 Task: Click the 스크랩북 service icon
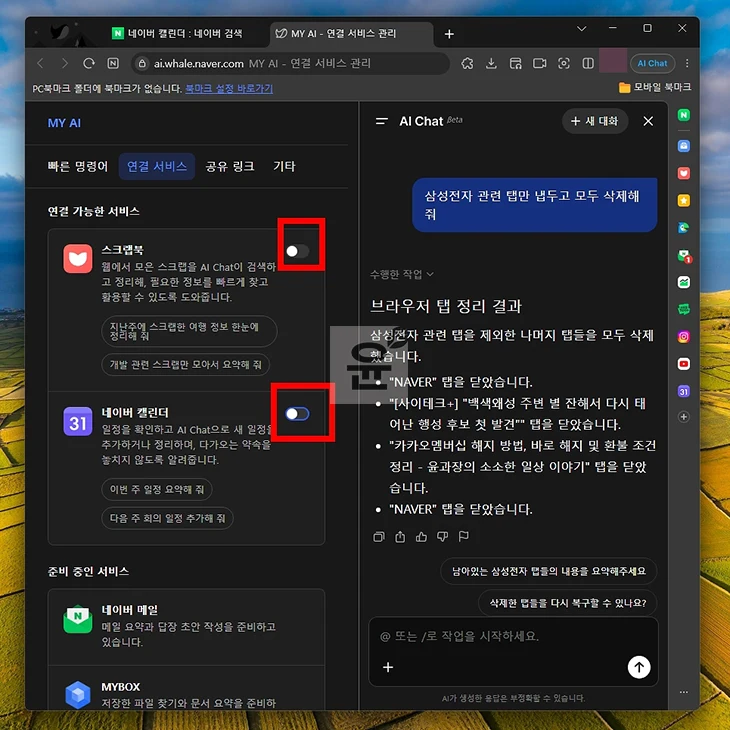(78, 258)
